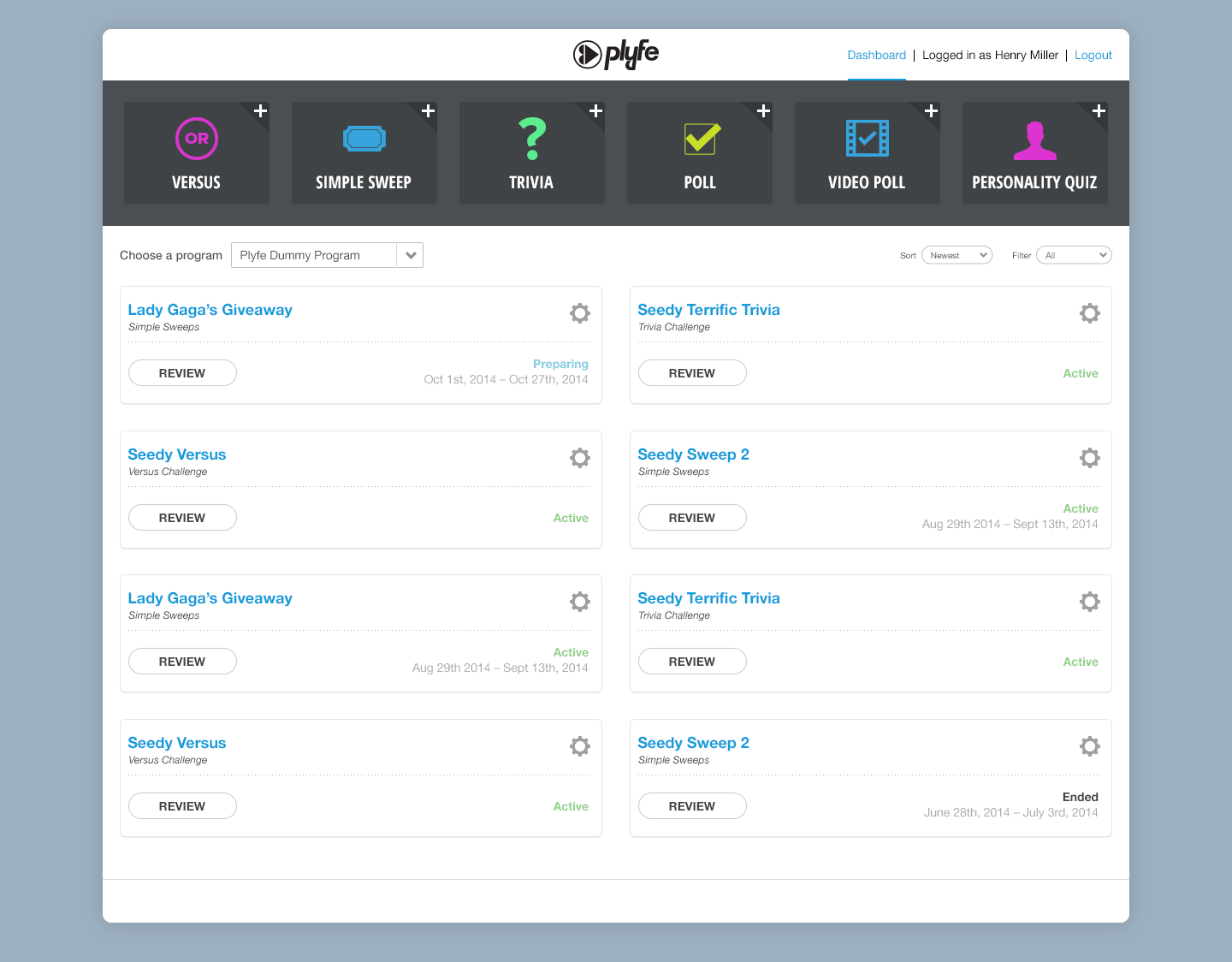This screenshot has height=962, width=1232.
Task: Click chevron arrow of Plyfe Dummy Program selector
Action: (411, 255)
